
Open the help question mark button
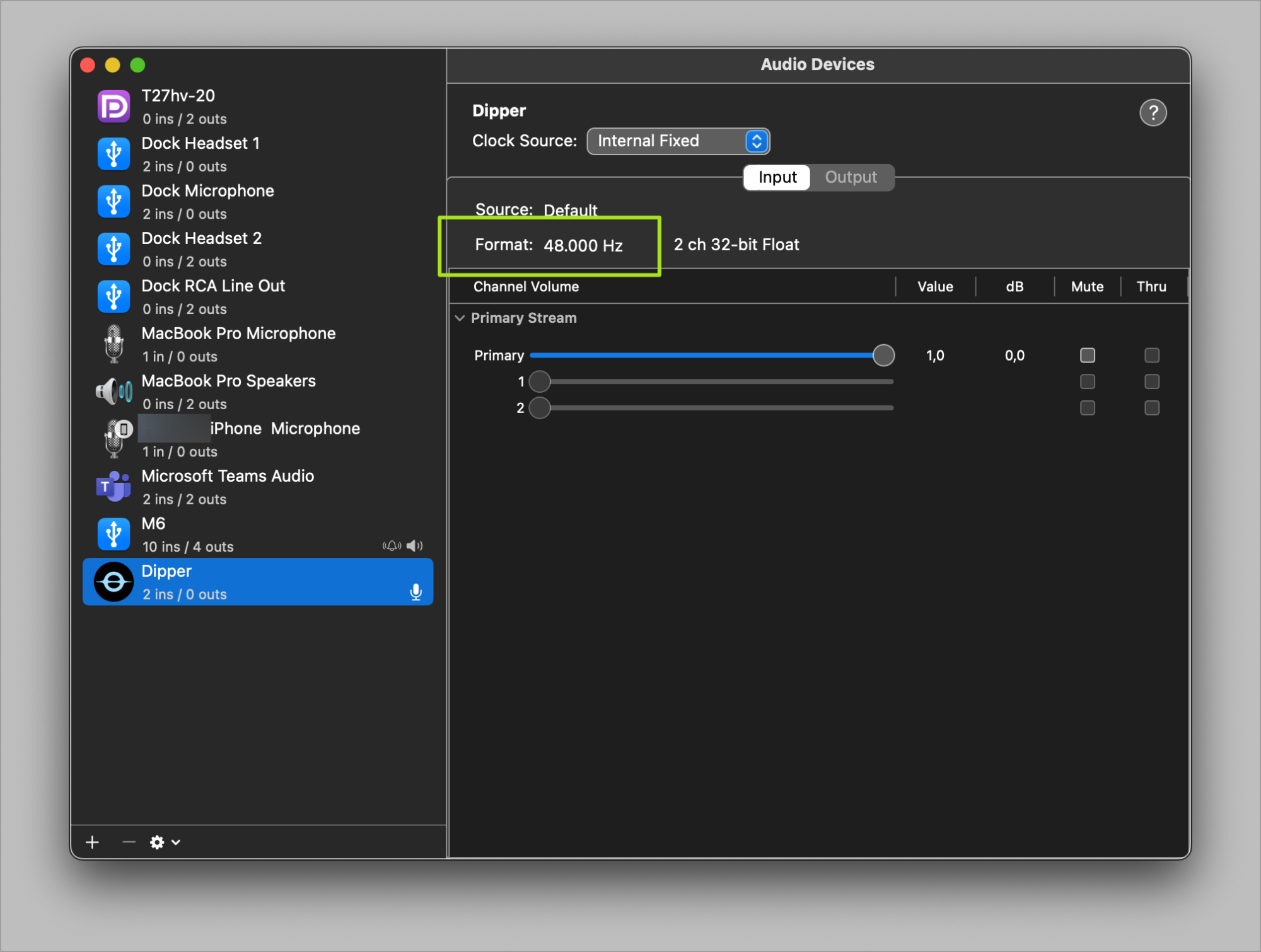tap(1153, 113)
